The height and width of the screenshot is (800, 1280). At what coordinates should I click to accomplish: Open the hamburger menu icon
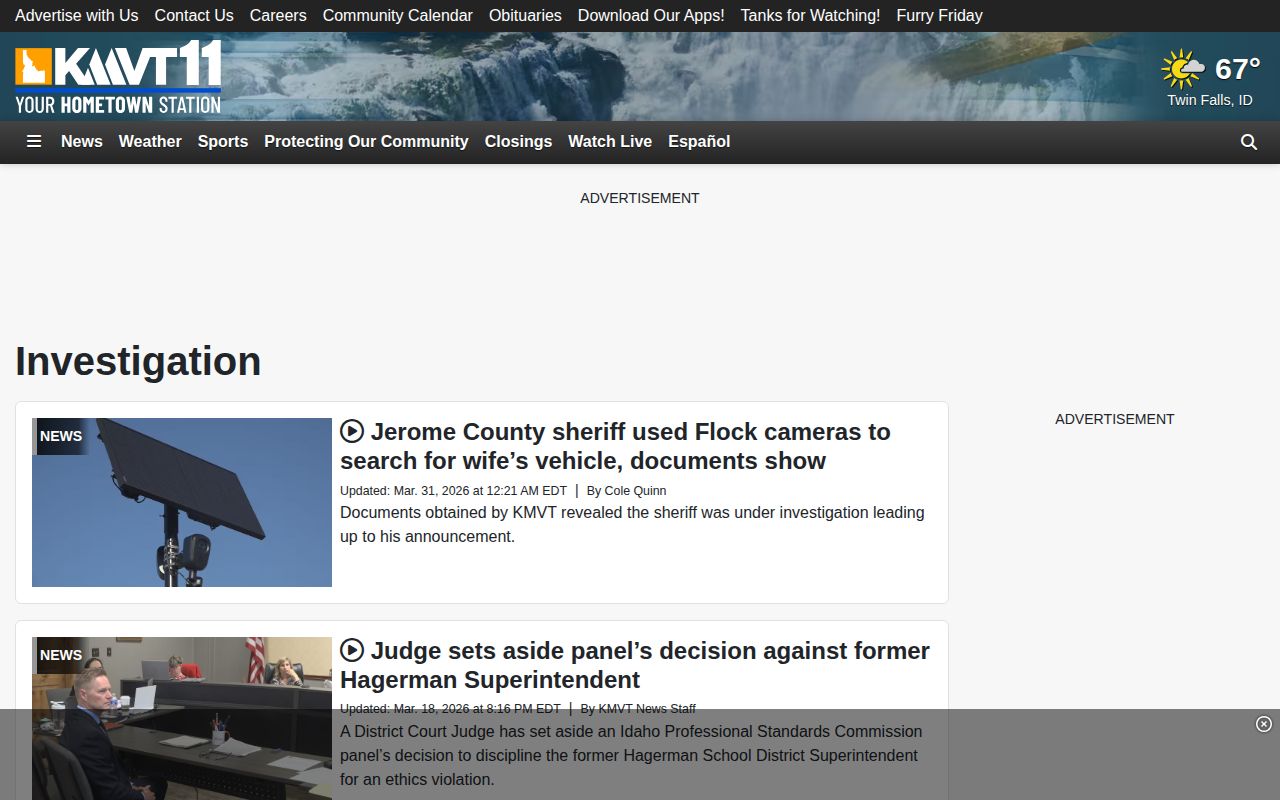tap(34, 142)
